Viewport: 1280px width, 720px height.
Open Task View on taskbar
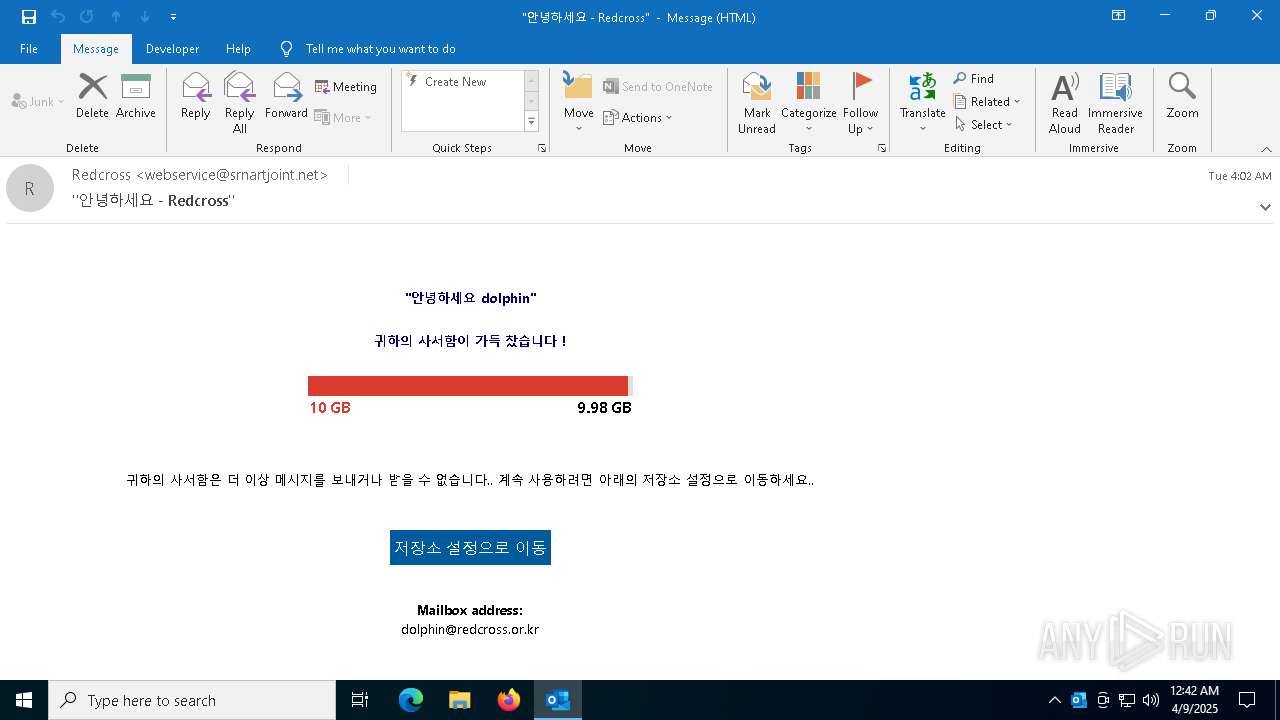pos(360,700)
